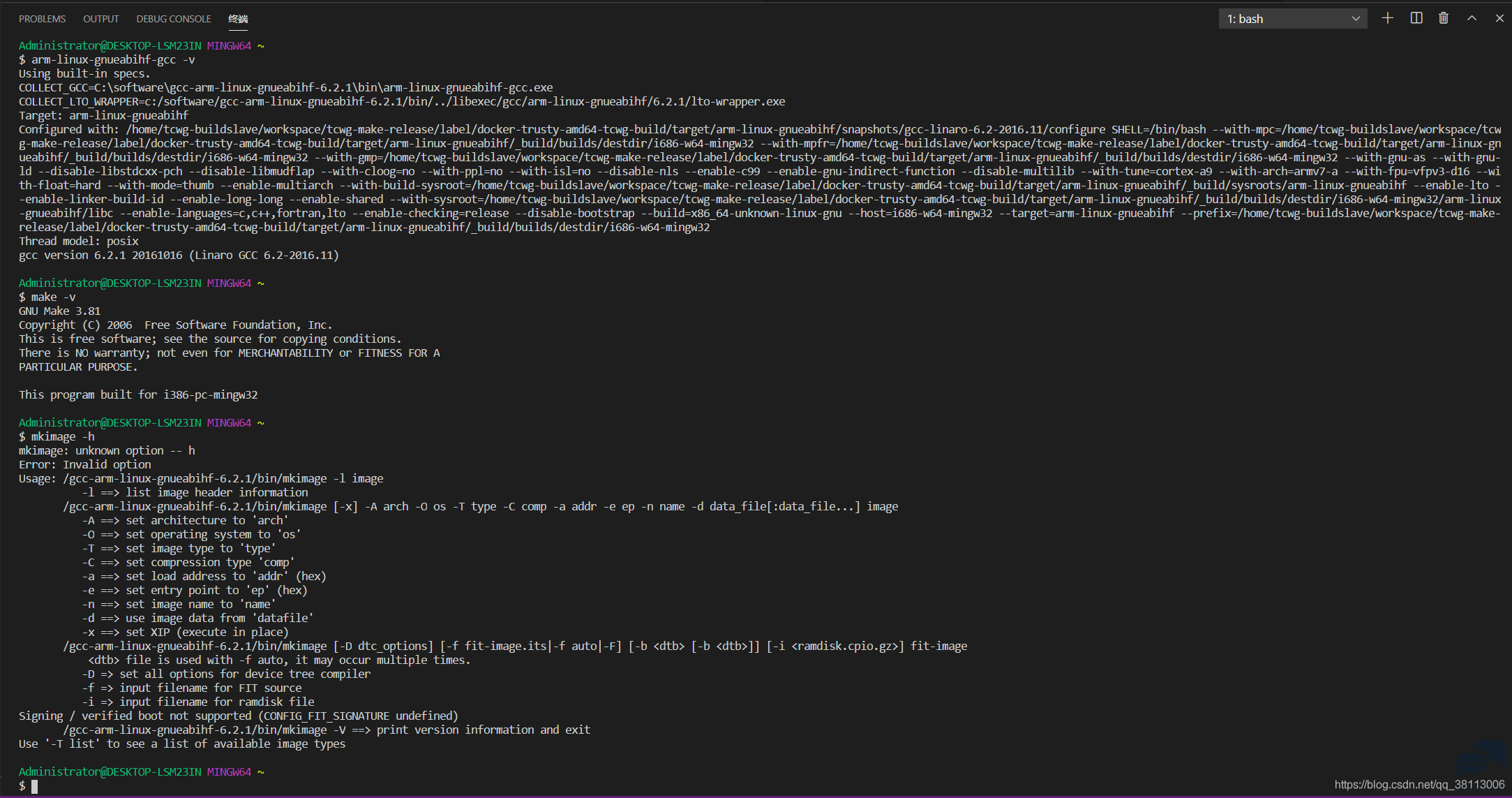The image size is (1512, 798).
Task: Click the blinking cursor at the last prompt
Action: coord(34,786)
